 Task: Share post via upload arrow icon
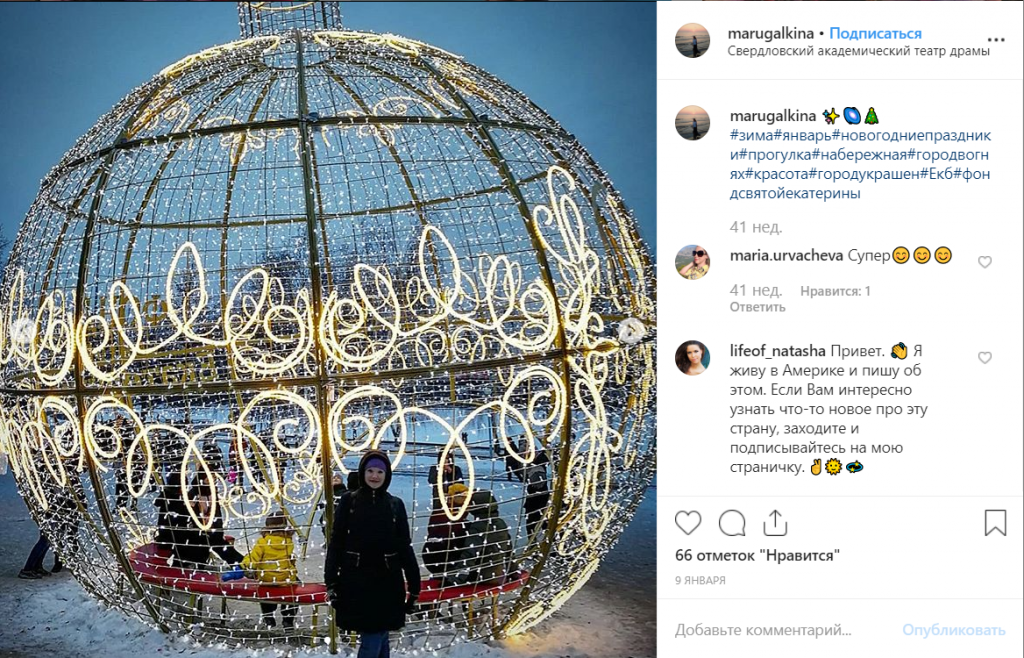[775, 523]
